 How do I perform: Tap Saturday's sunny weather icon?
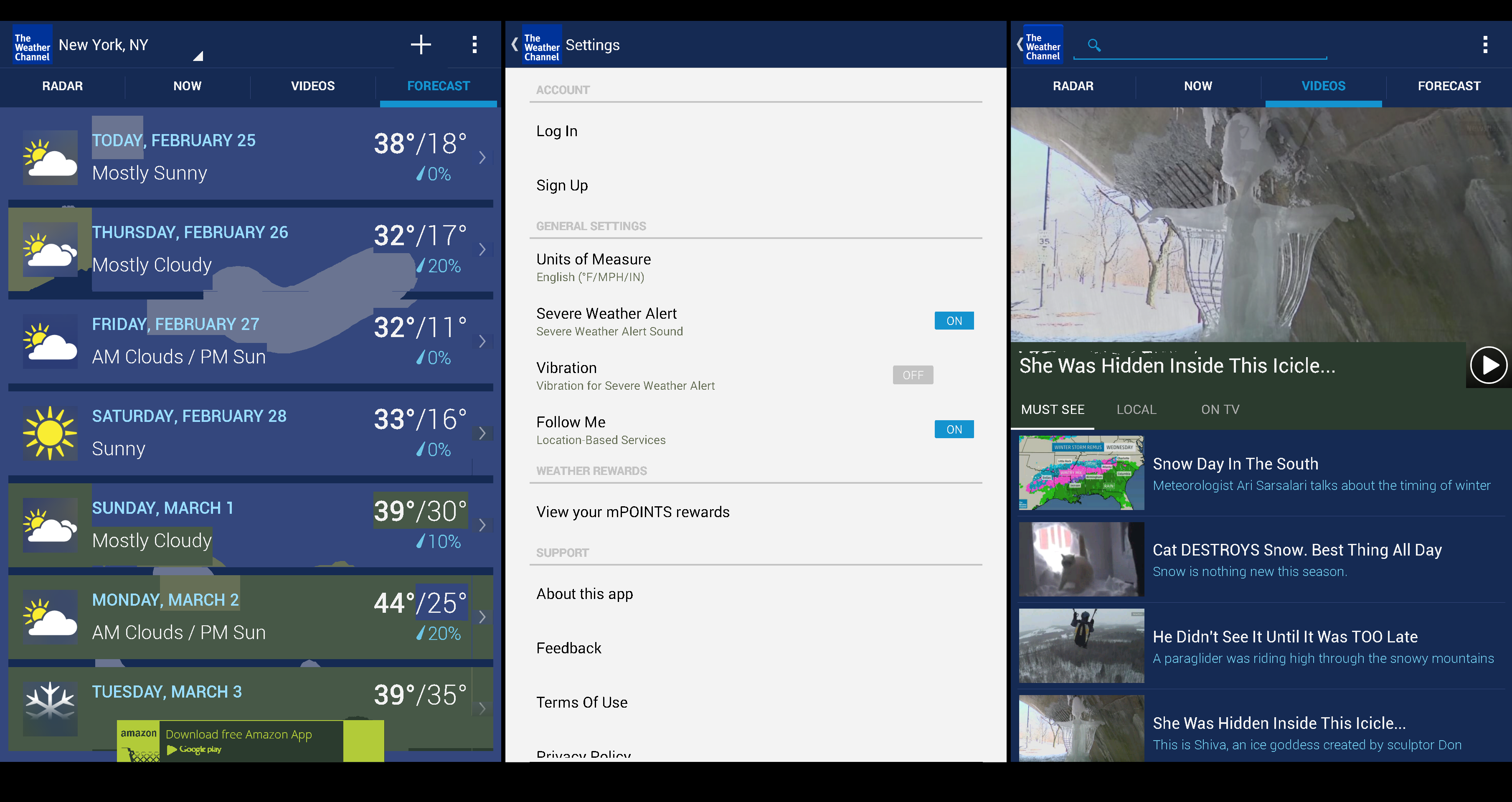[x=51, y=433]
